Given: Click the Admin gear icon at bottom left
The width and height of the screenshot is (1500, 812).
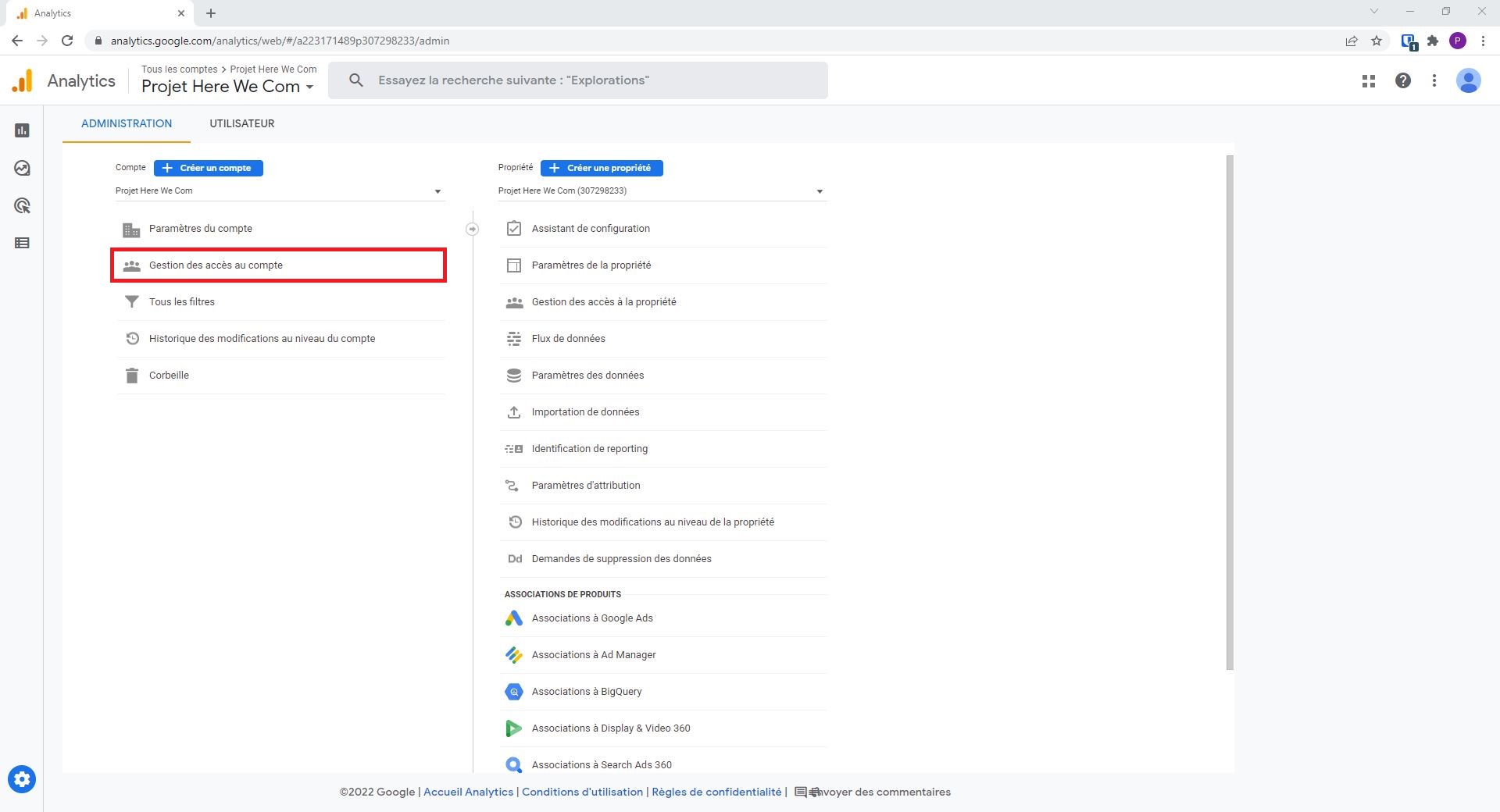Looking at the screenshot, I should [22, 779].
